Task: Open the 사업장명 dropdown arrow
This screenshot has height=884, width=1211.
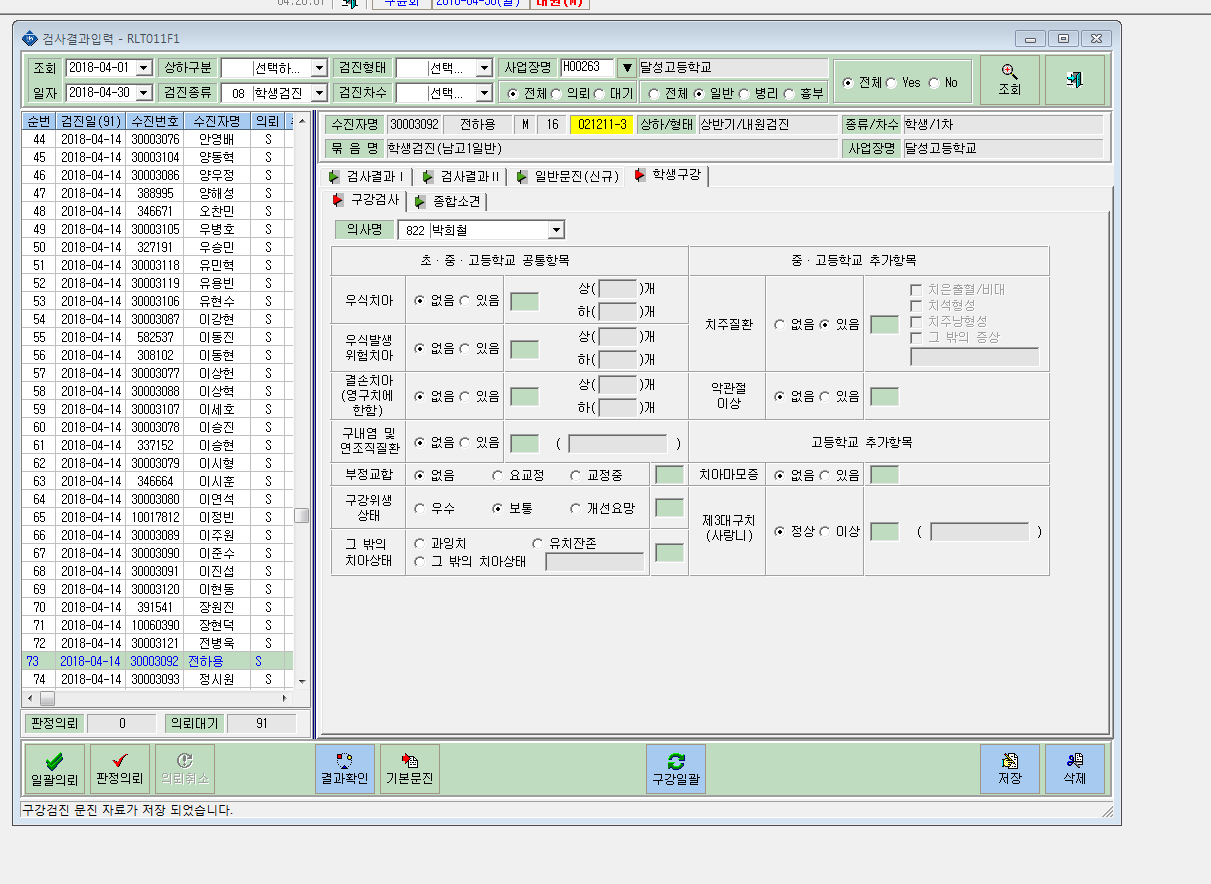Action: coord(627,67)
